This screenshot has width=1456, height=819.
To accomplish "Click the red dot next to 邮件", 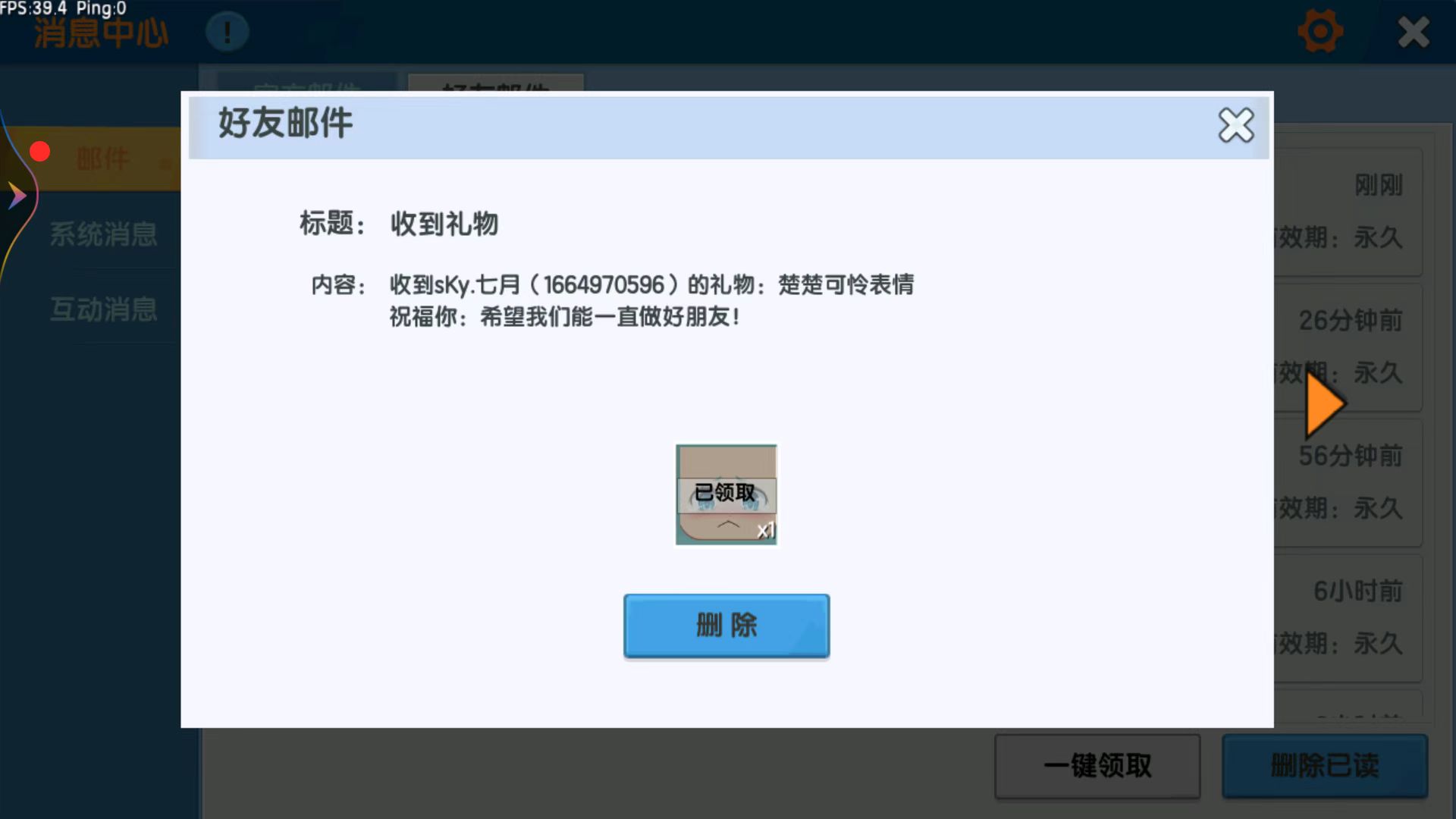I will (39, 152).
